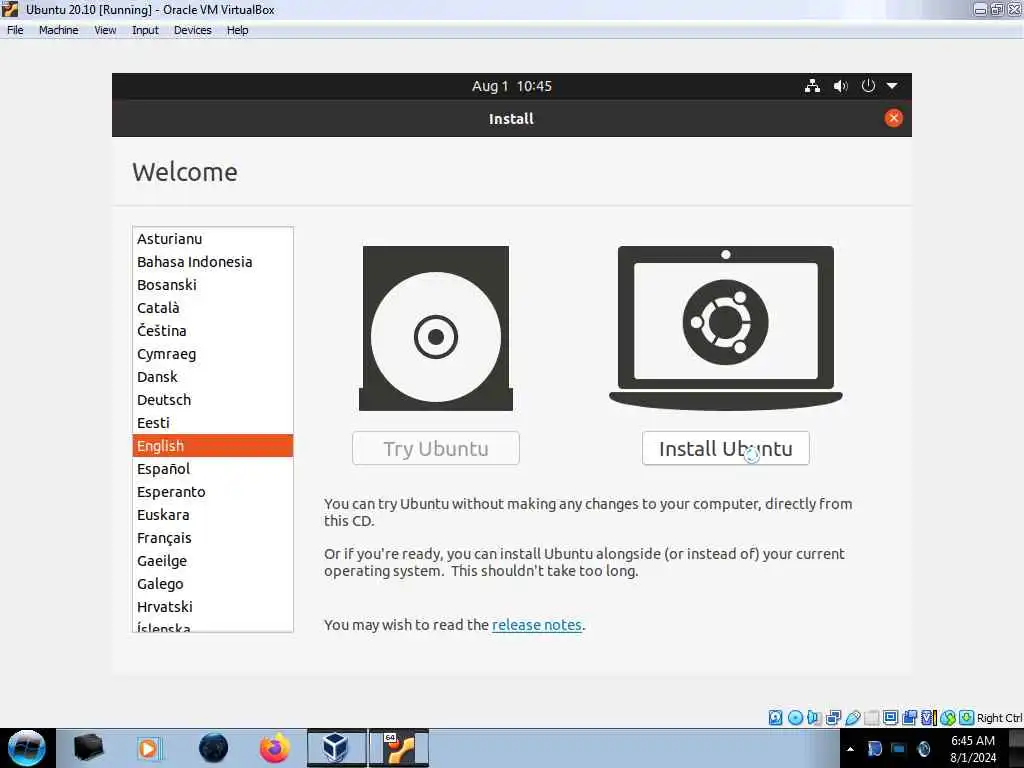This screenshot has height=768, width=1024.
Task: Open the VirtualBox Machine menu
Action: [x=59, y=30]
